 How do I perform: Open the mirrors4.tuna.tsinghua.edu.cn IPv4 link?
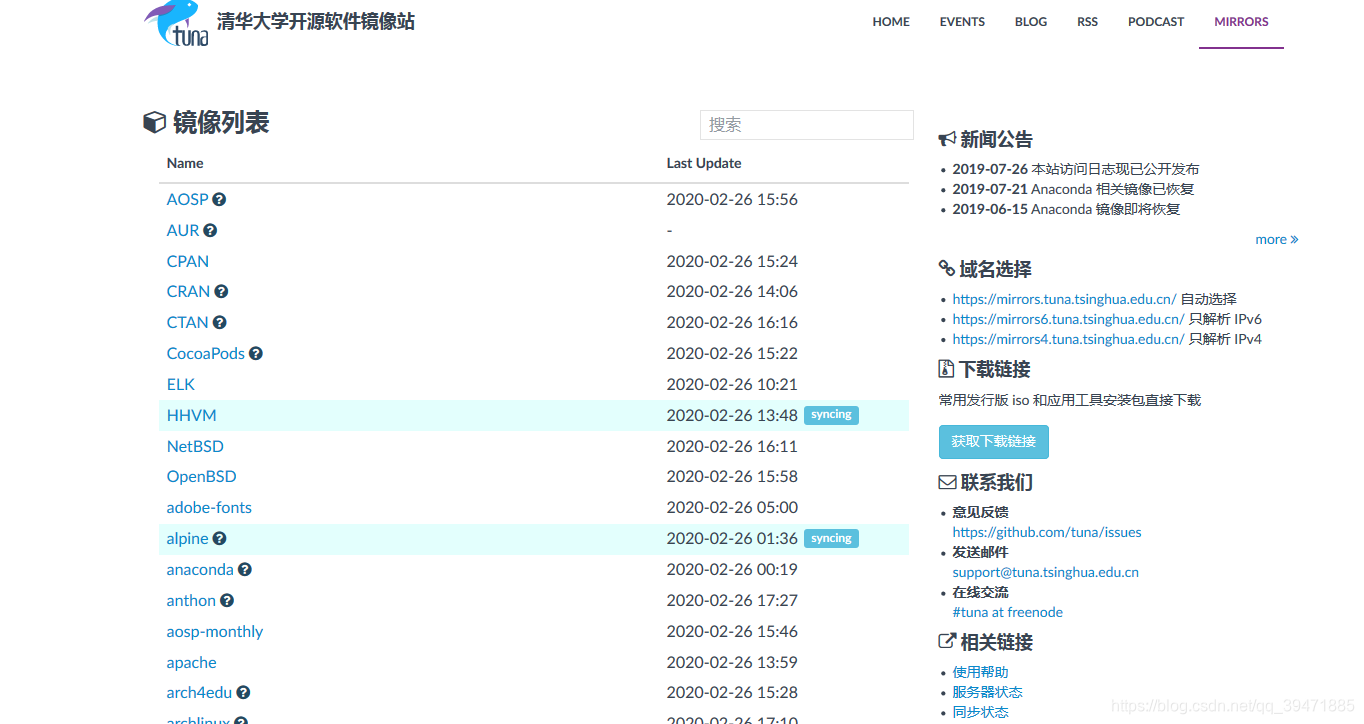(x=1068, y=339)
